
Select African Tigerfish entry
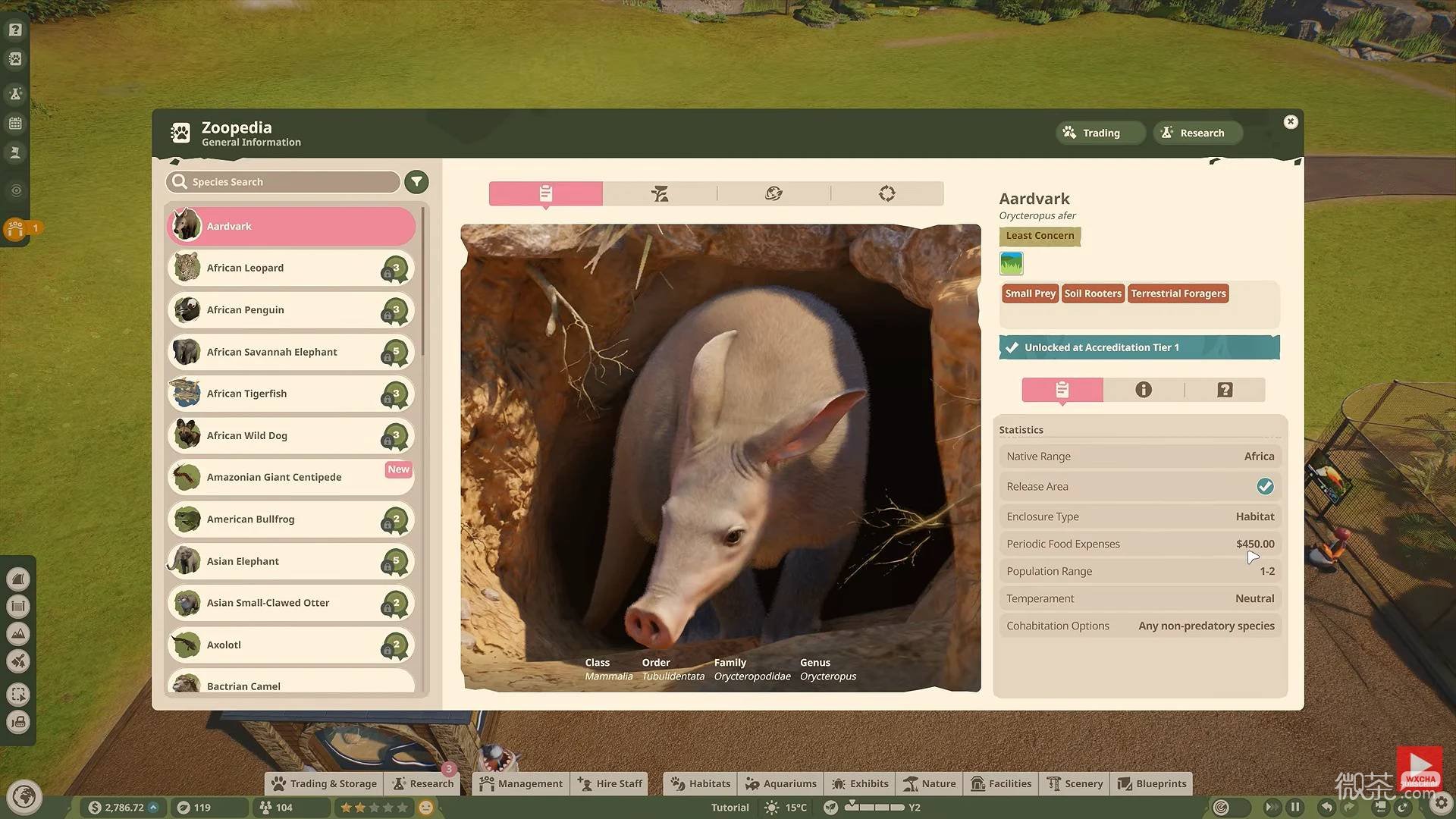[291, 394]
